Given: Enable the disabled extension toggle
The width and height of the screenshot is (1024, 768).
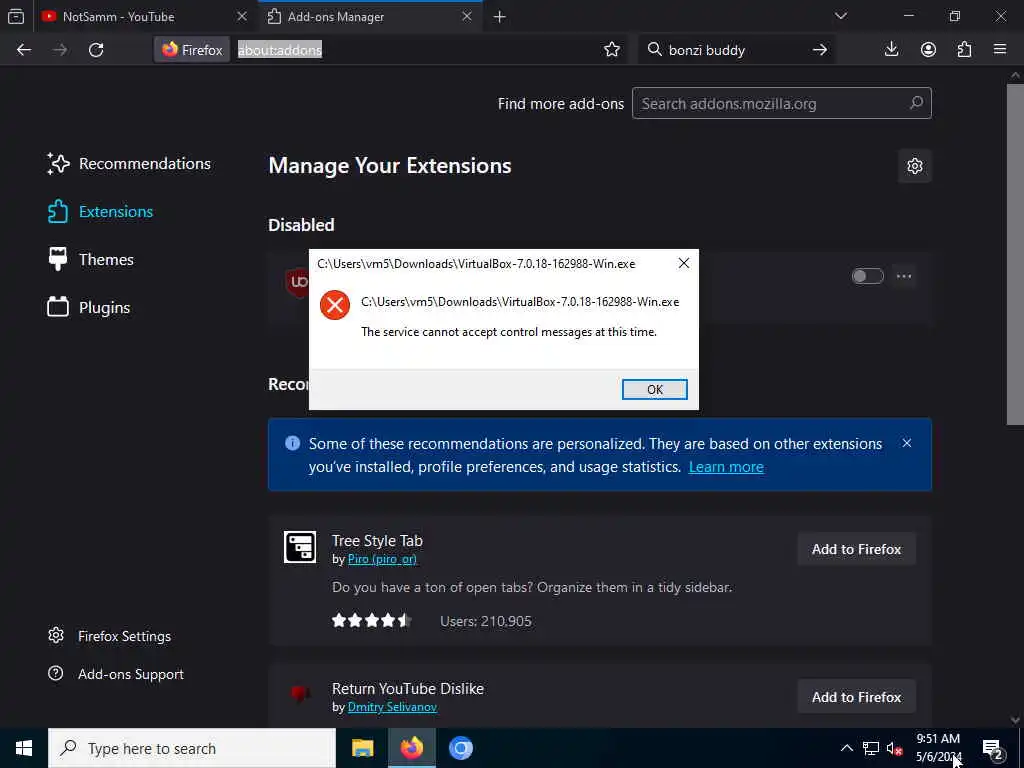Looking at the screenshot, I should tap(867, 276).
